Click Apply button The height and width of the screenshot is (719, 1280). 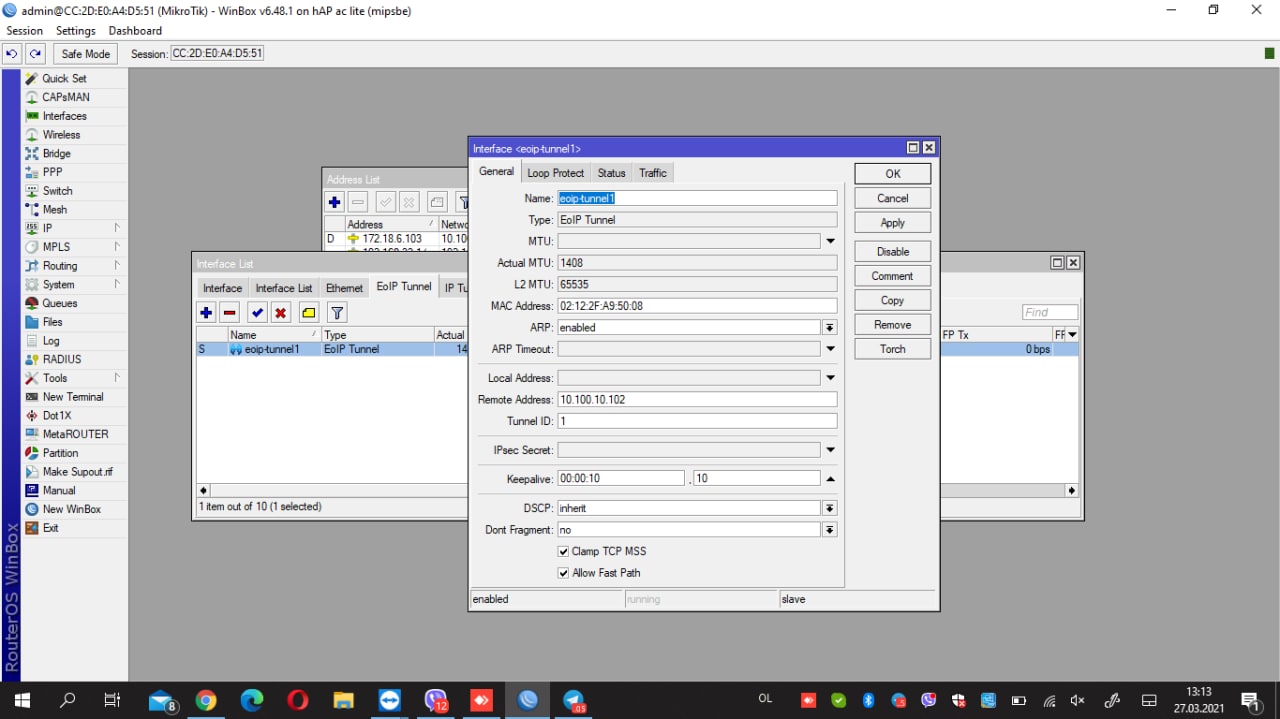[x=893, y=223]
